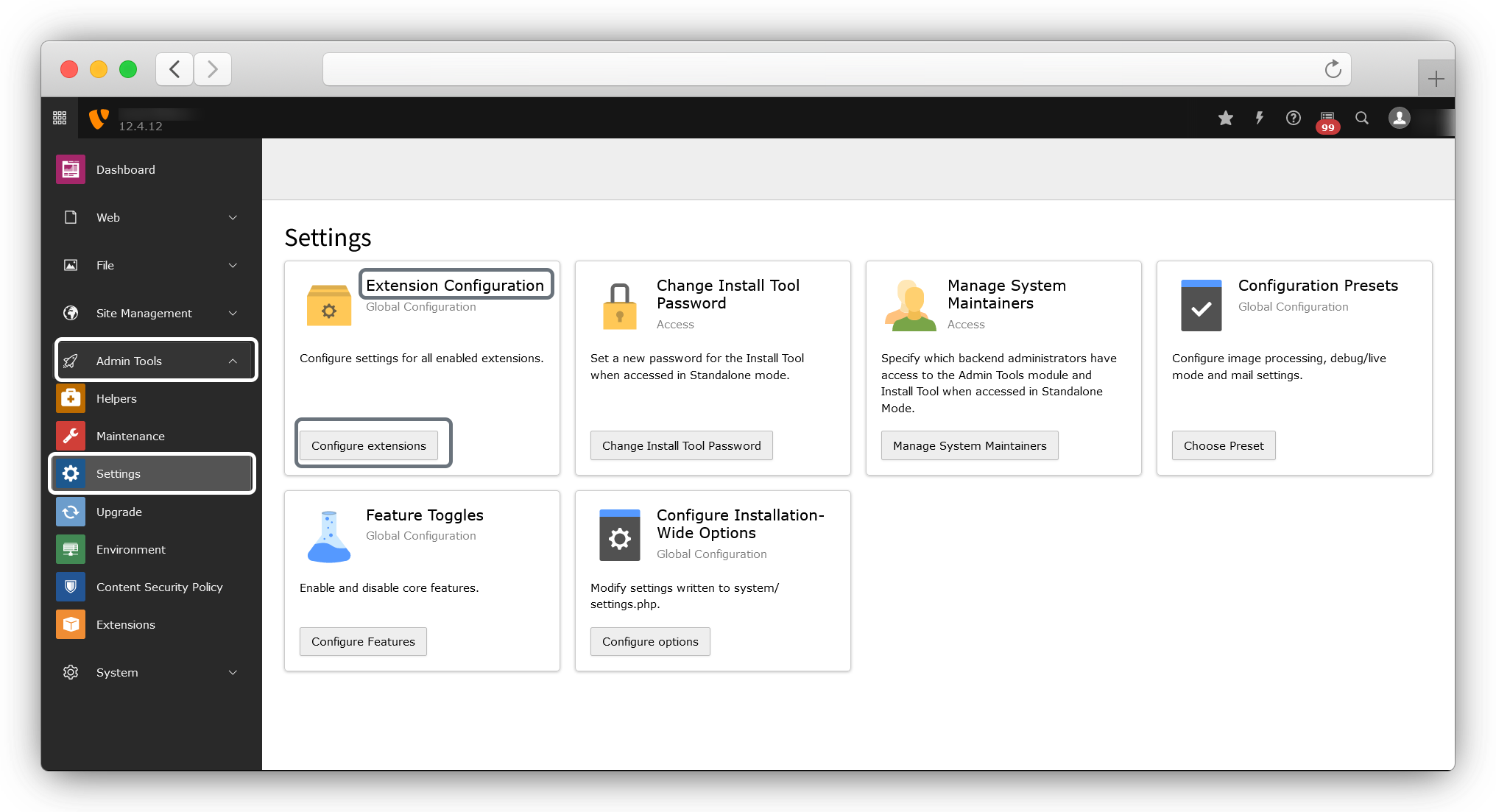Click the TYPO3 logo in top bar
The height and width of the screenshot is (812, 1496).
(99, 118)
